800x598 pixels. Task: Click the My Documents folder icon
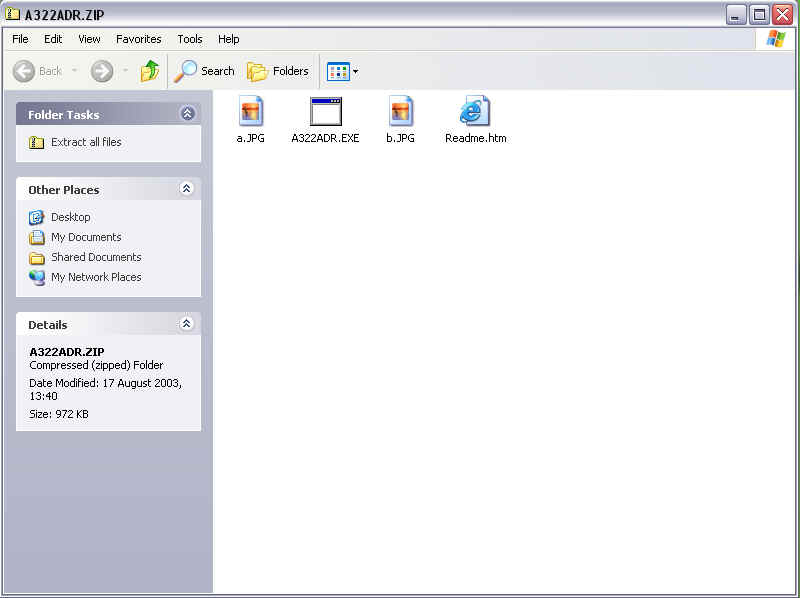(36, 237)
